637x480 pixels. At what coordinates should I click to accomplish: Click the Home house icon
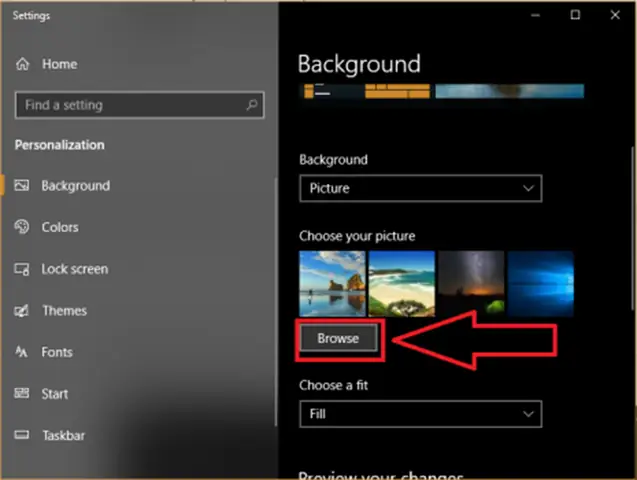(22, 64)
